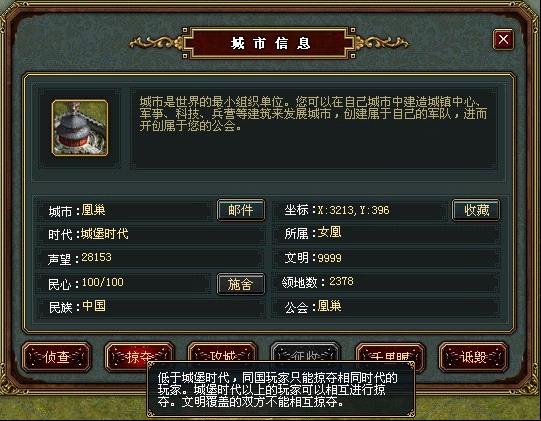This screenshot has width=541, height=421.
Task: Click the 民族 row showing 中国
Action: pos(149,306)
